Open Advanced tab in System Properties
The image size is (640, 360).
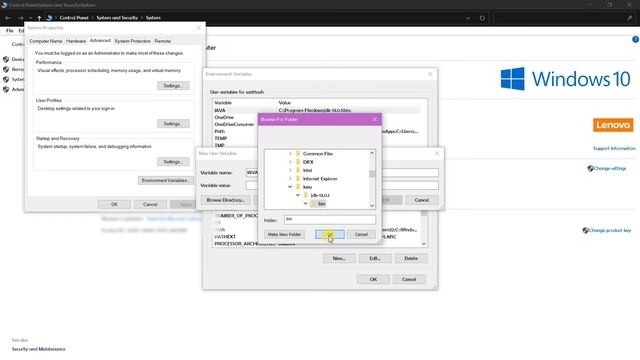[x=100, y=40]
